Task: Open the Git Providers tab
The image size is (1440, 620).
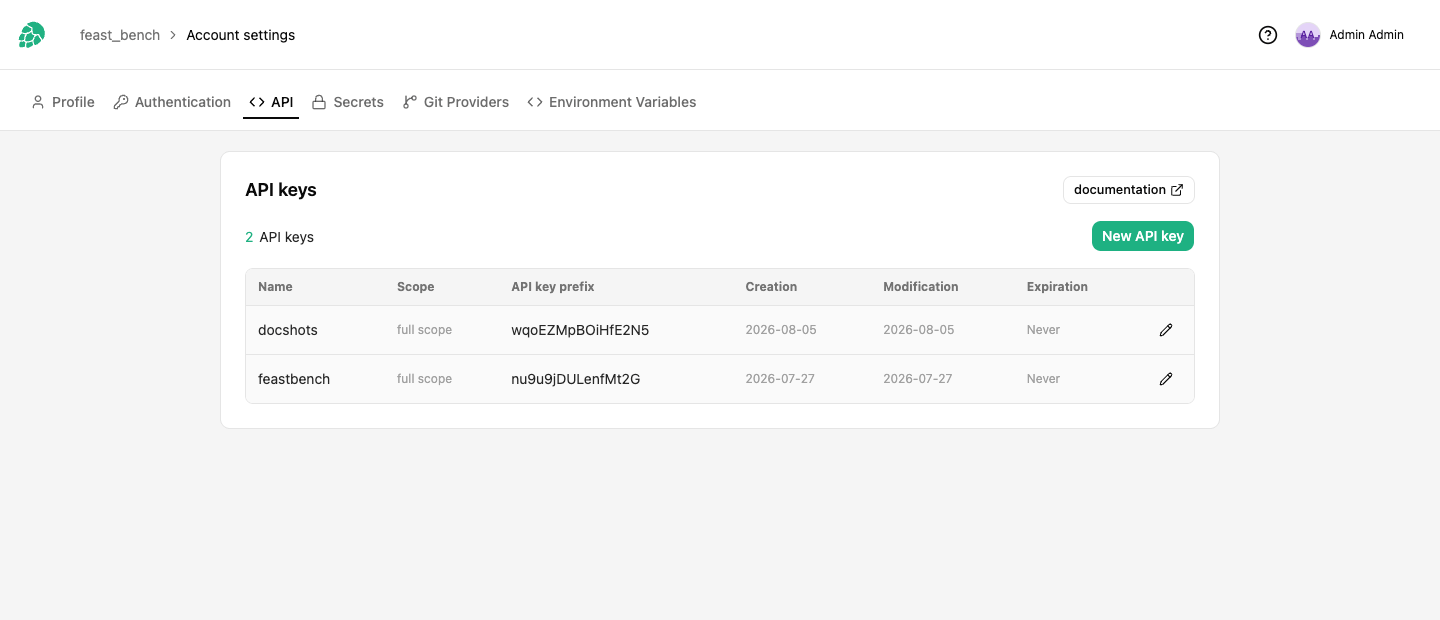Action: point(456,102)
